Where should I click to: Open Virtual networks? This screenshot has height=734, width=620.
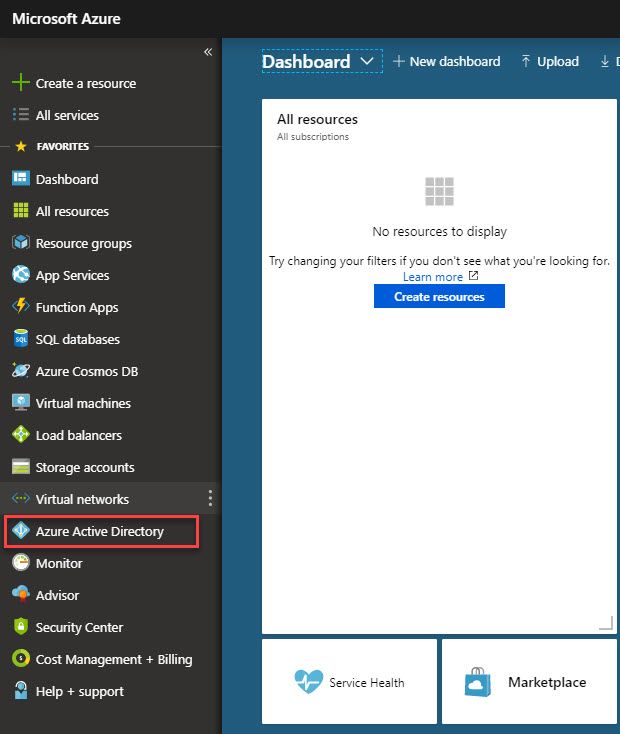tap(82, 499)
